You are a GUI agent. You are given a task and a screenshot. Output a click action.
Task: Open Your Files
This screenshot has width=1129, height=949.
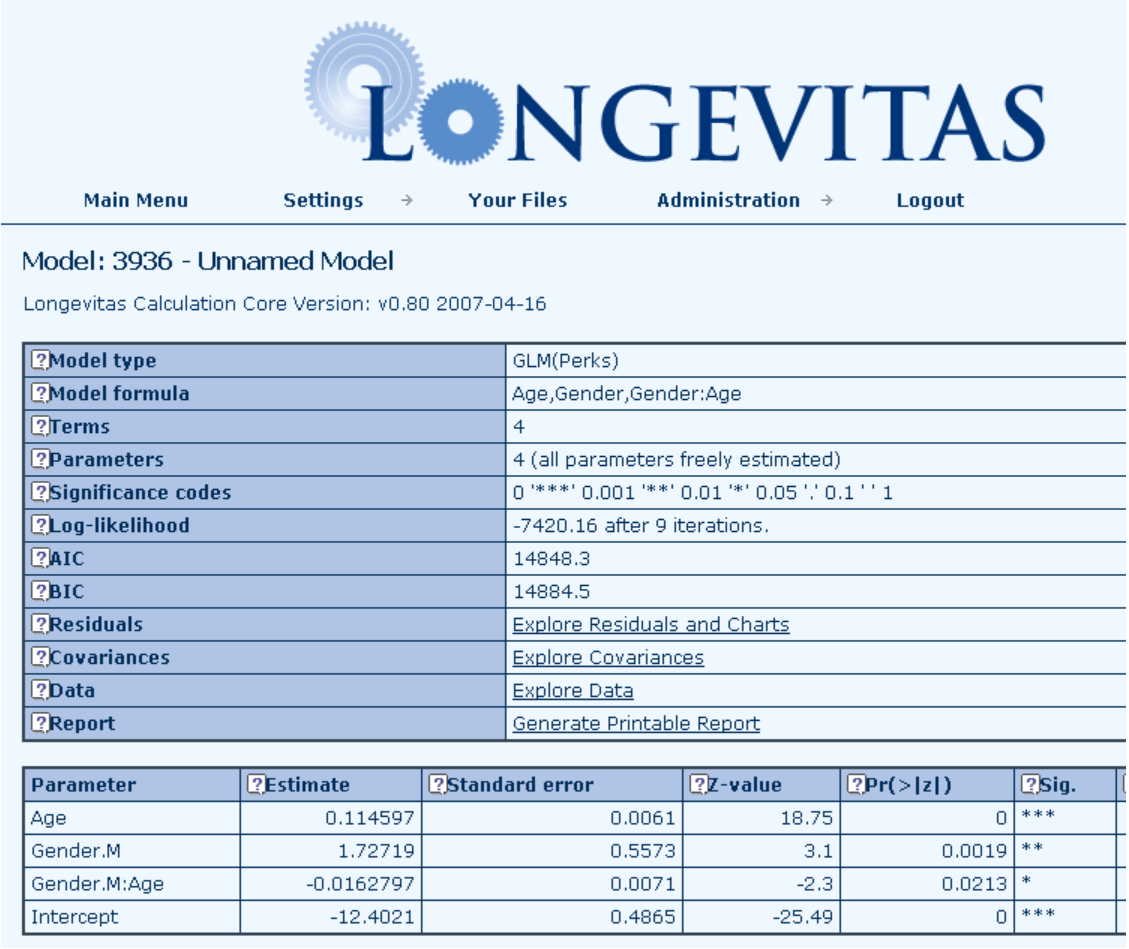[518, 200]
